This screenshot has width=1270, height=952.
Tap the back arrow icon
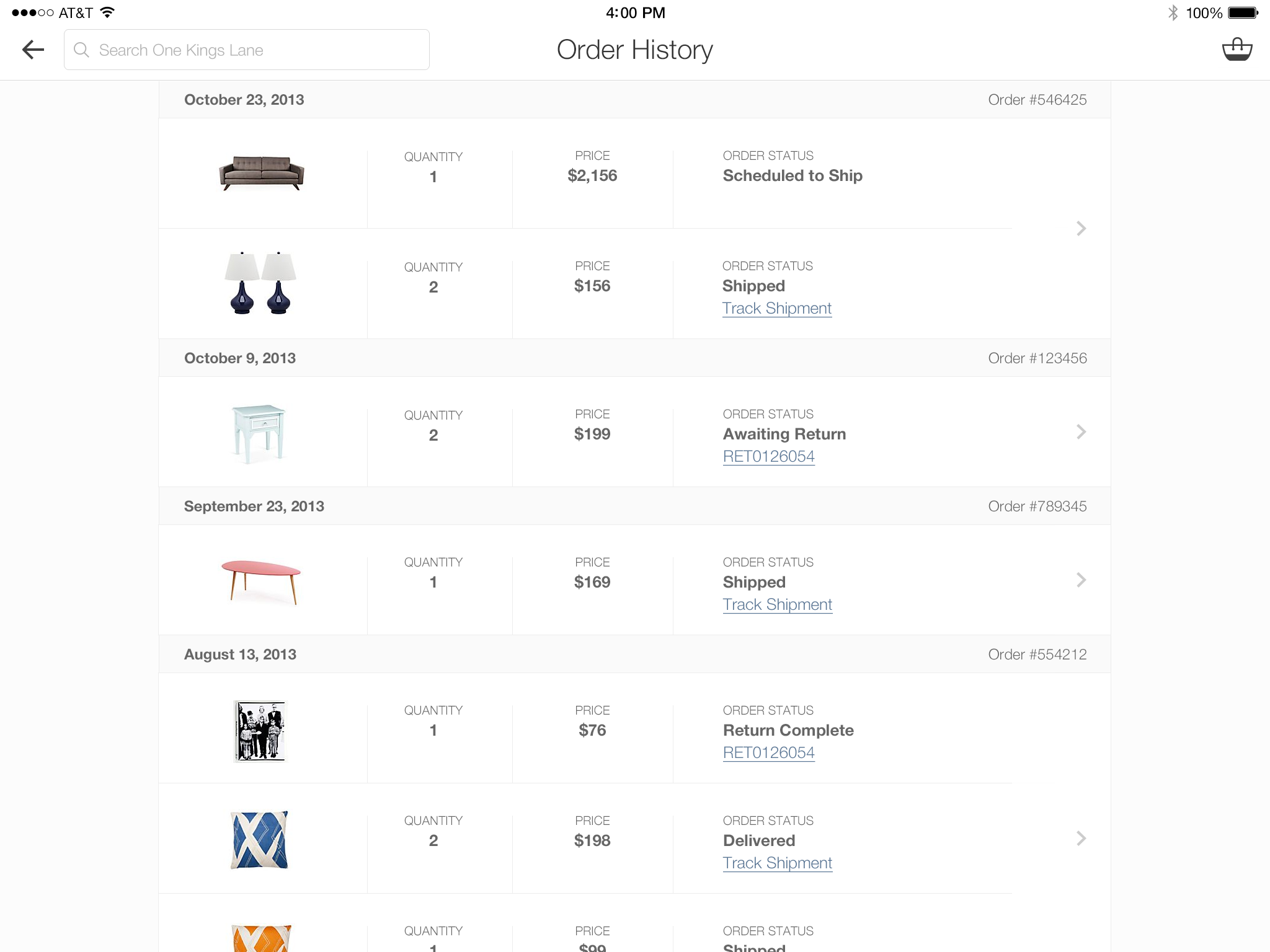(33, 50)
